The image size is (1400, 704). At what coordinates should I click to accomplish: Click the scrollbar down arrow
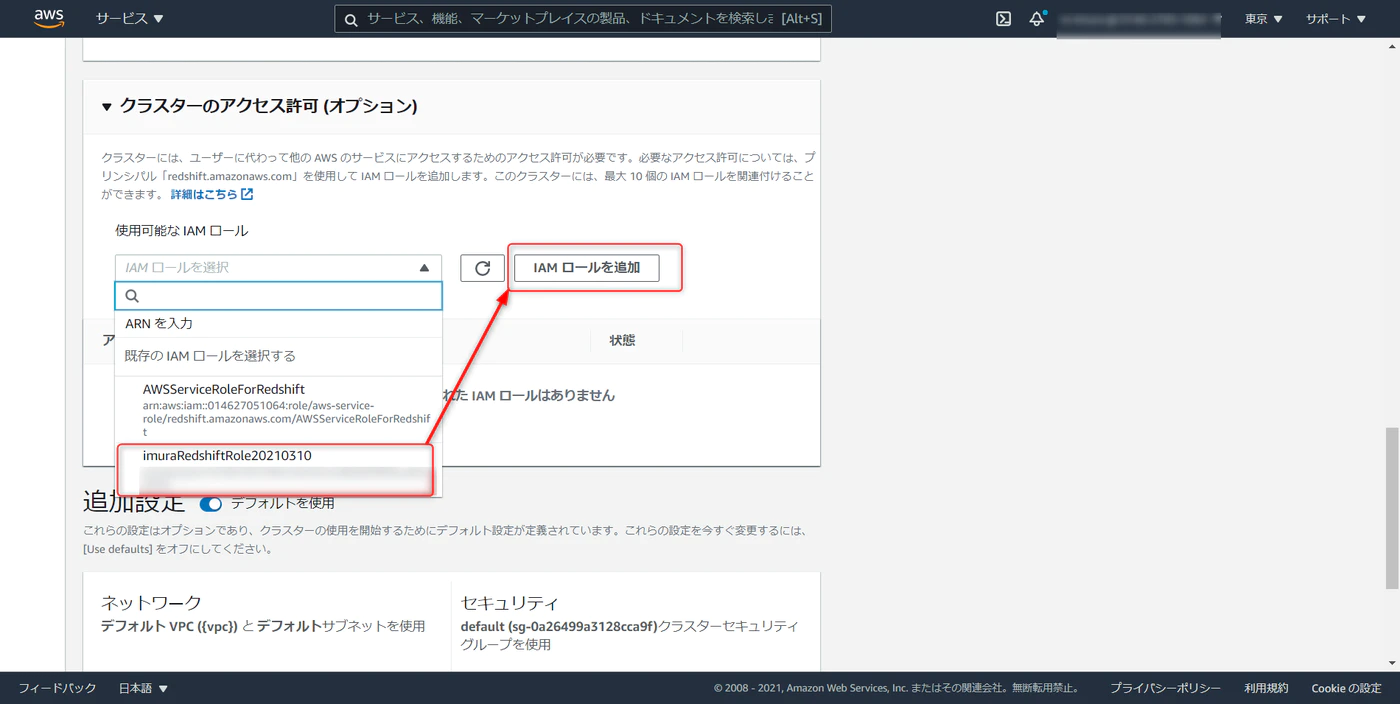click(1392, 663)
